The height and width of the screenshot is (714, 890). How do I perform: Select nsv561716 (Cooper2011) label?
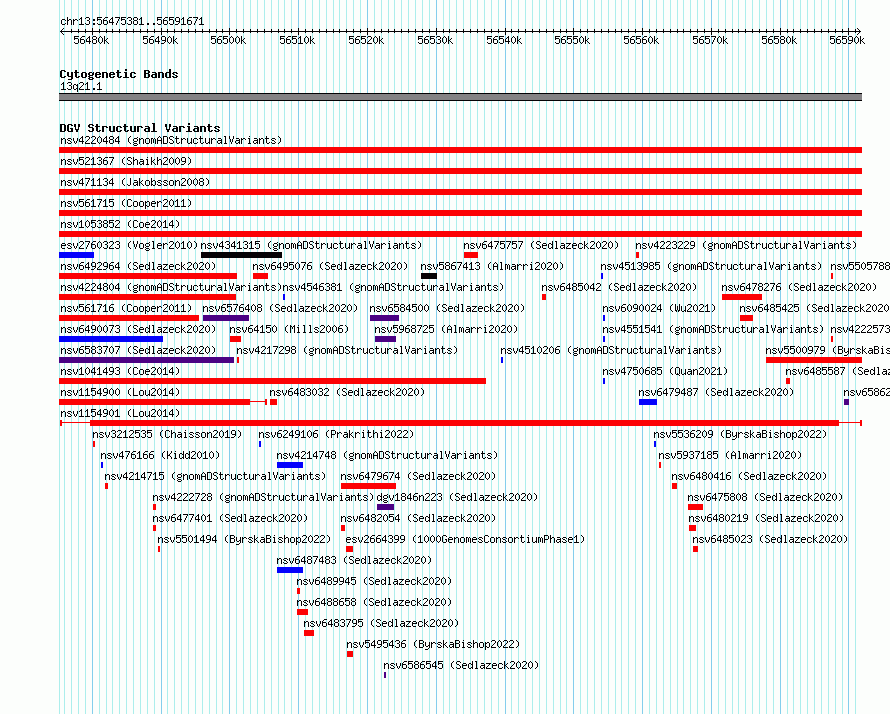[x=126, y=308]
